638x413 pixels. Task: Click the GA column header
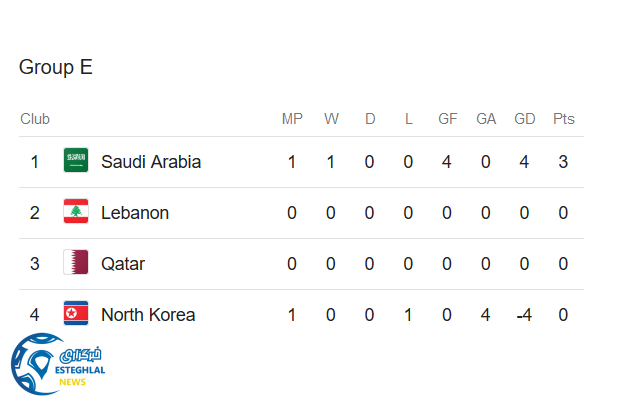coord(486,119)
